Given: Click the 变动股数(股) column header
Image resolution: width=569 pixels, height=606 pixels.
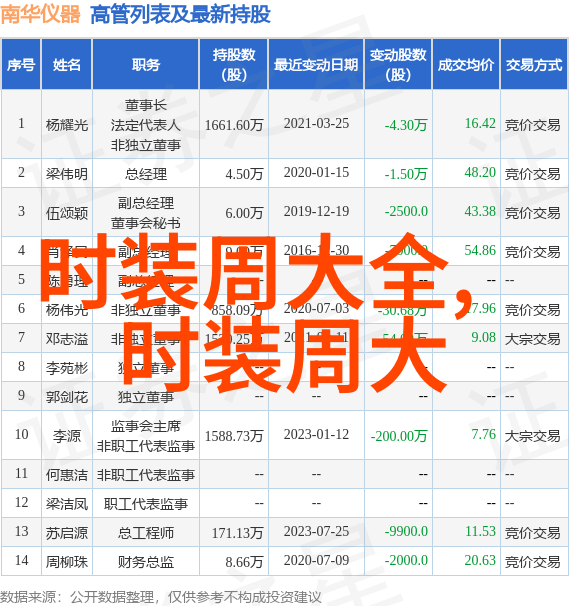Looking at the screenshot, I should click(398, 64).
